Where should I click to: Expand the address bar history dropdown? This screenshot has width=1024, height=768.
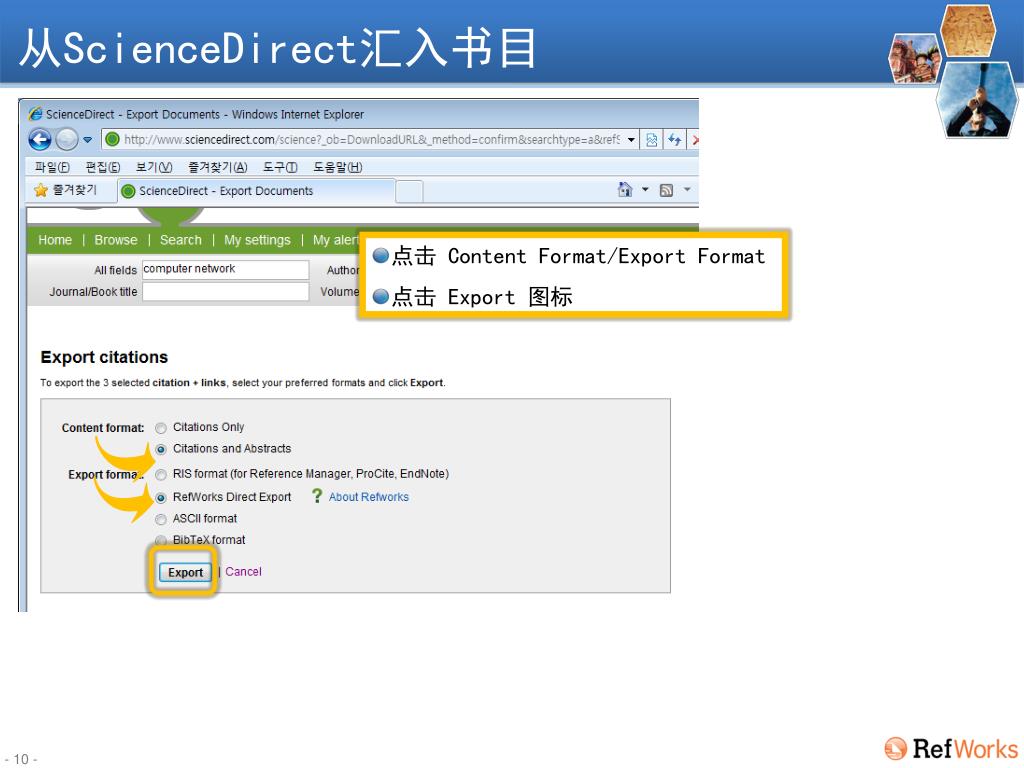point(631,139)
